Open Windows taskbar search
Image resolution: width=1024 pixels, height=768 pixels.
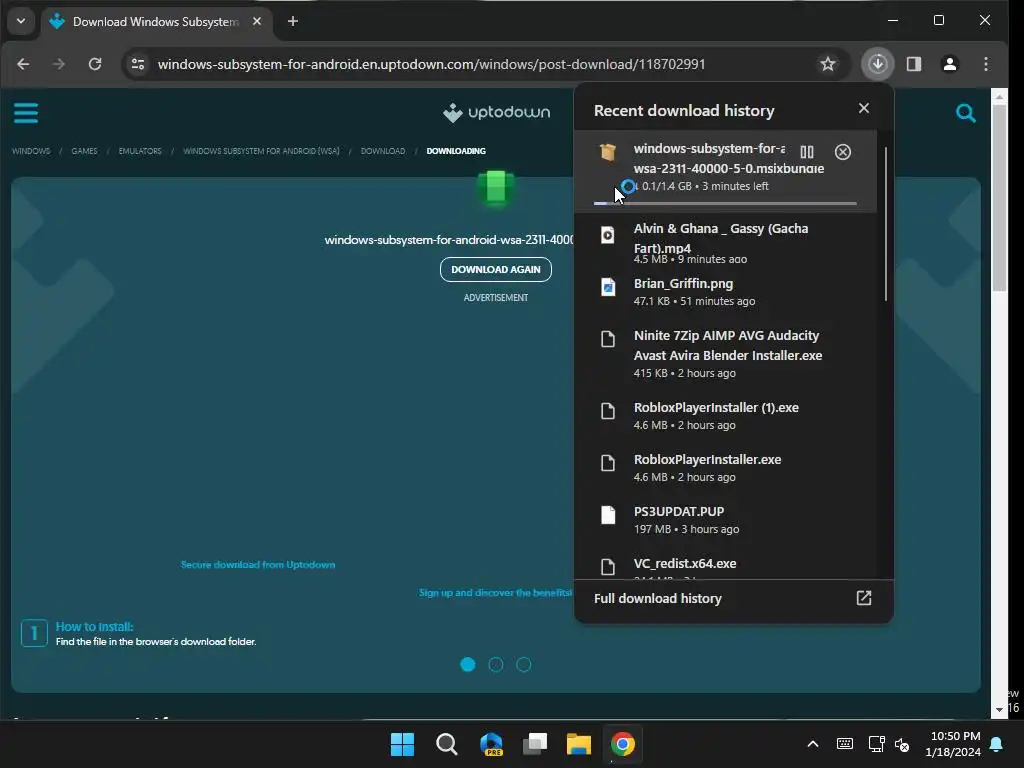pos(447,744)
